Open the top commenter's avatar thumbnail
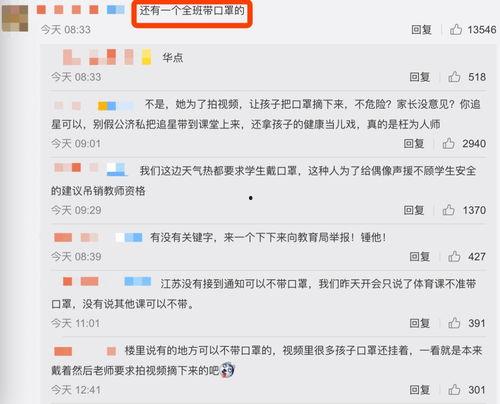Image resolution: width=500 pixels, height=404 pixels. click(x=15, y=18)
